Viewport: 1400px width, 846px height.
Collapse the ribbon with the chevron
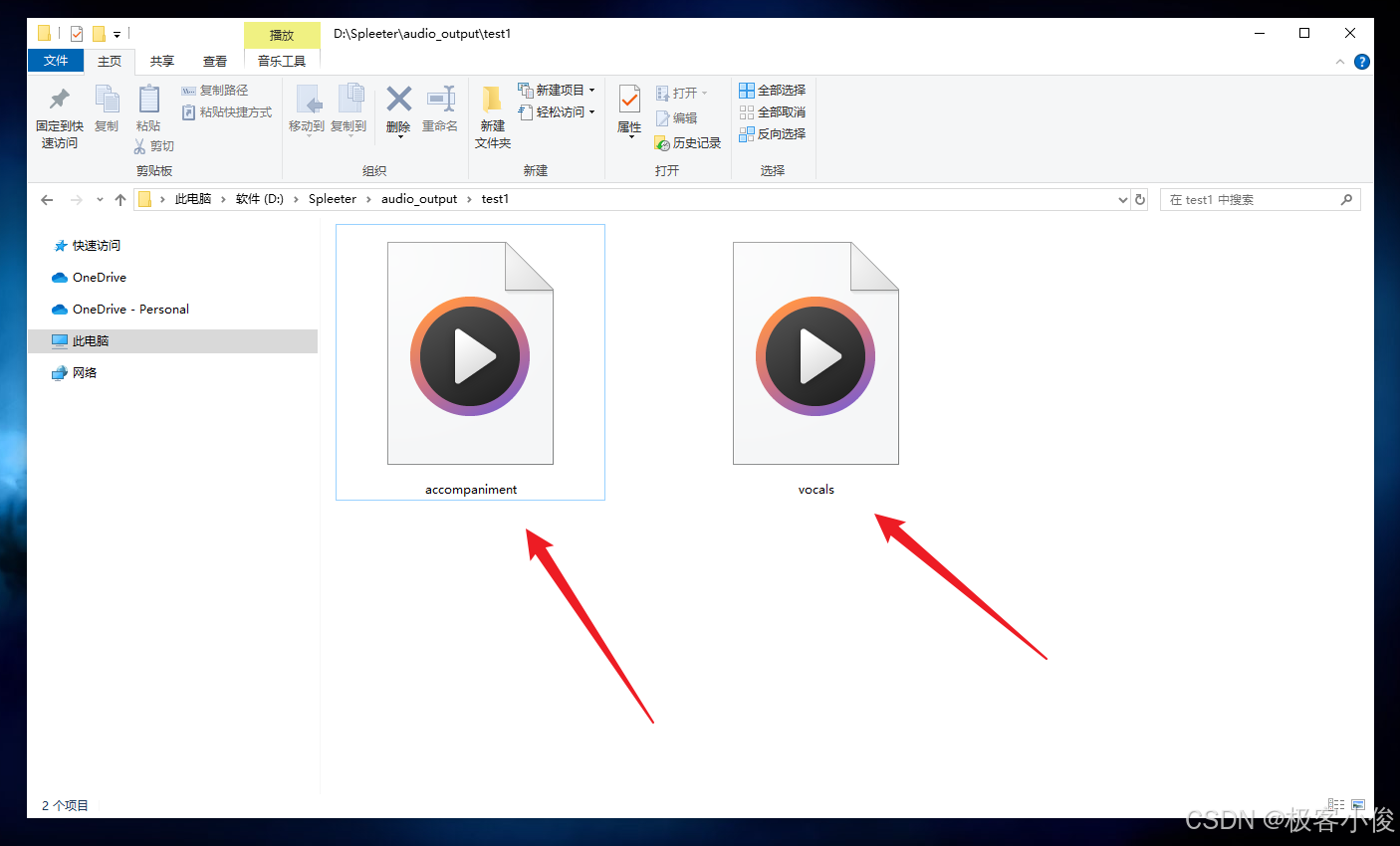point(1339,62)
